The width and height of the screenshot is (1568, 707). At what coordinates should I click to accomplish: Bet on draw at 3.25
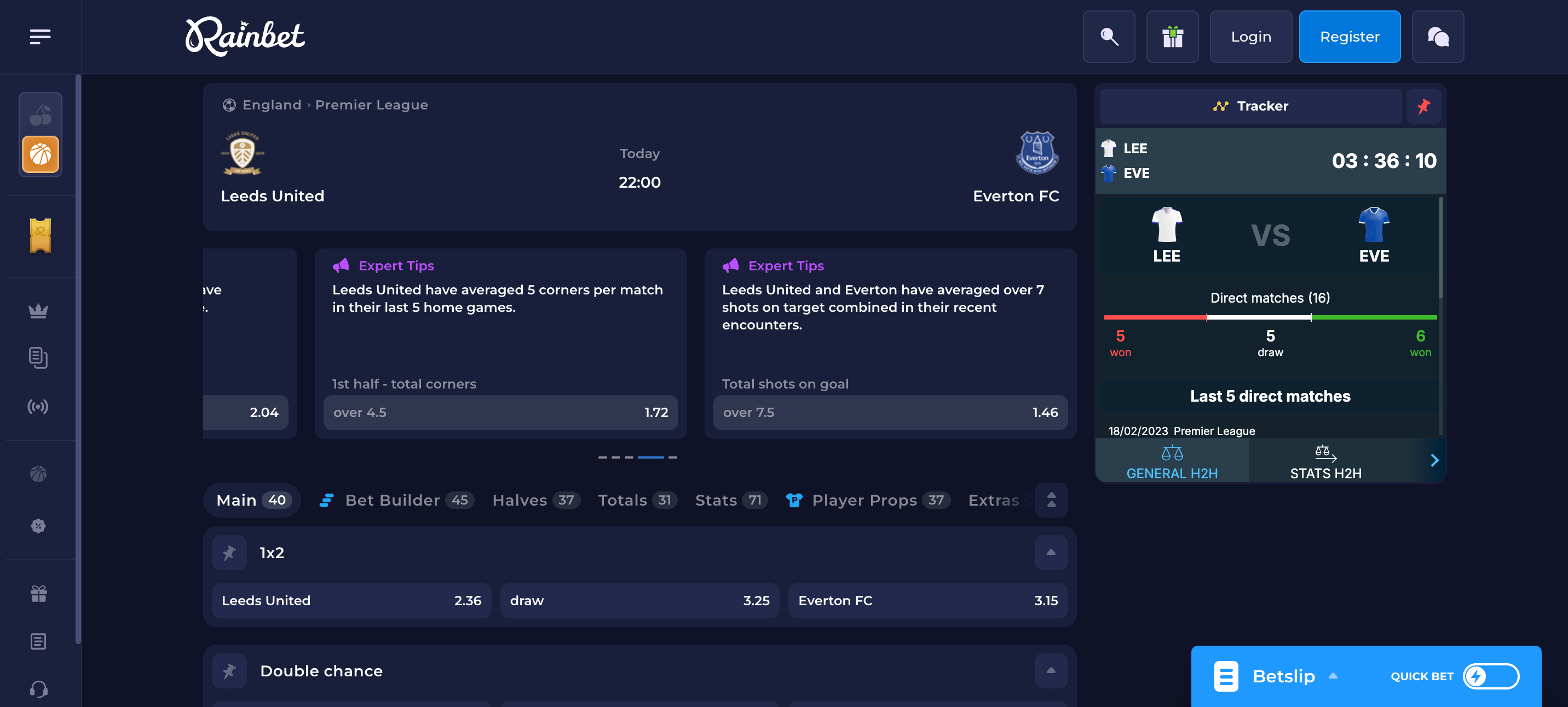click(x=639, y=600)
